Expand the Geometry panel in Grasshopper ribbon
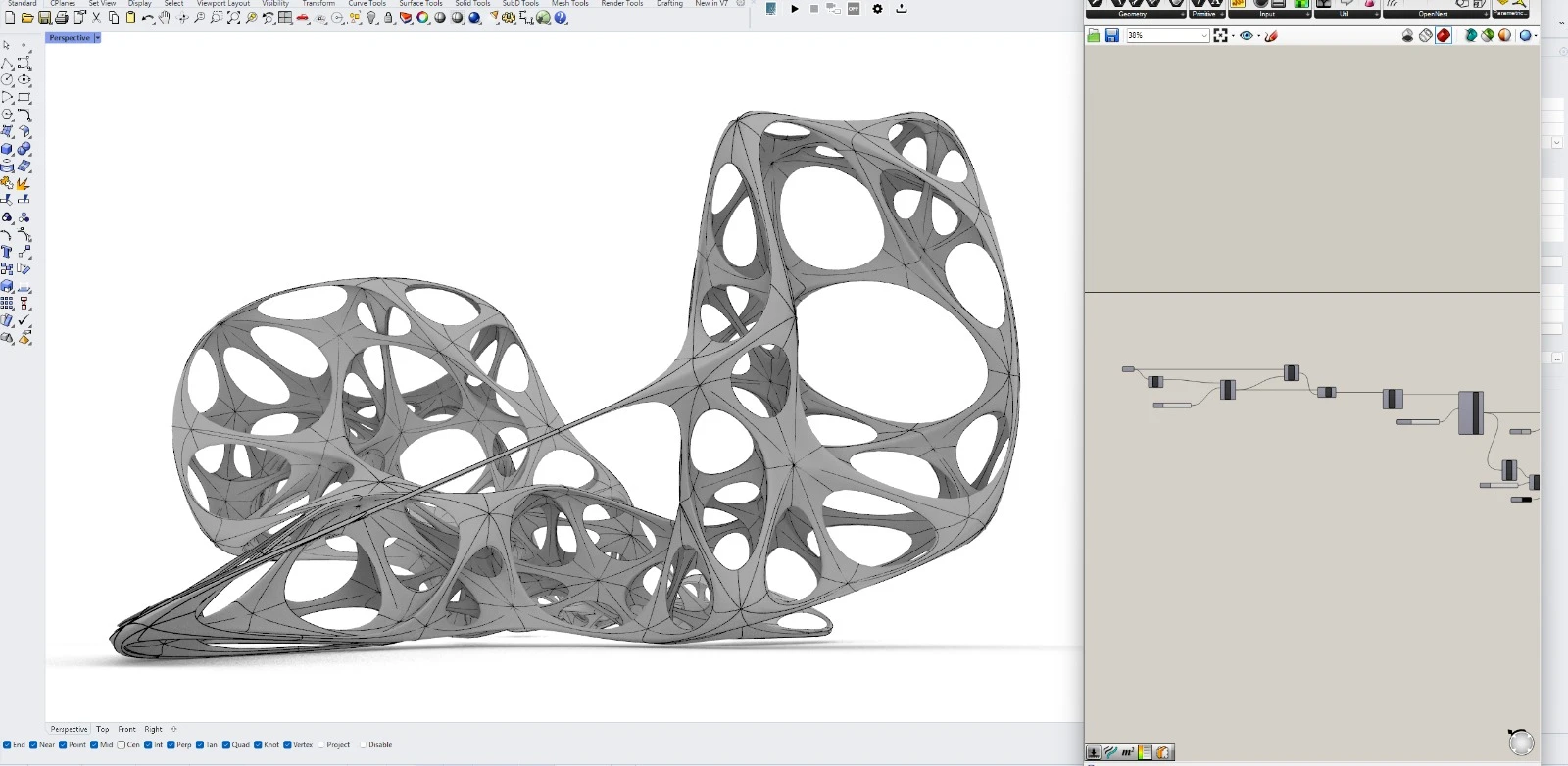This screenshot has width=1568, height=766. (x=1182, y=15)
